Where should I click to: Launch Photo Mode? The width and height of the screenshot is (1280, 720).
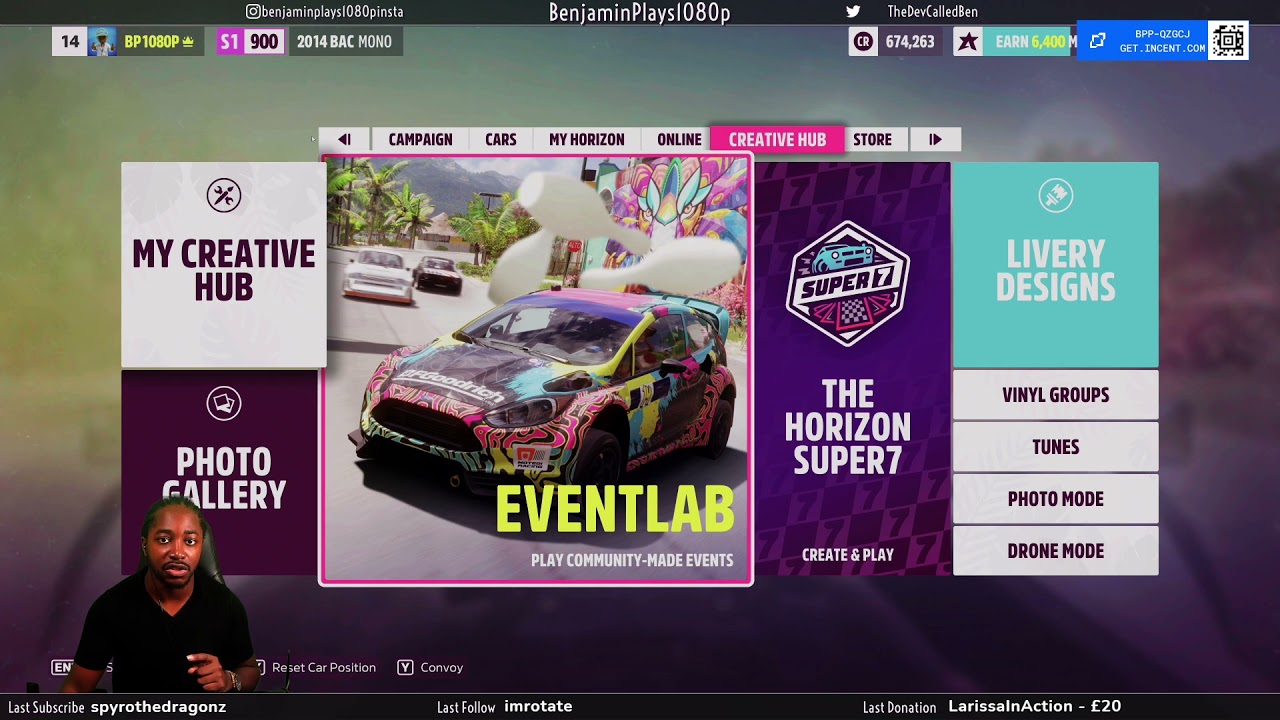(x=1055, y=499)
